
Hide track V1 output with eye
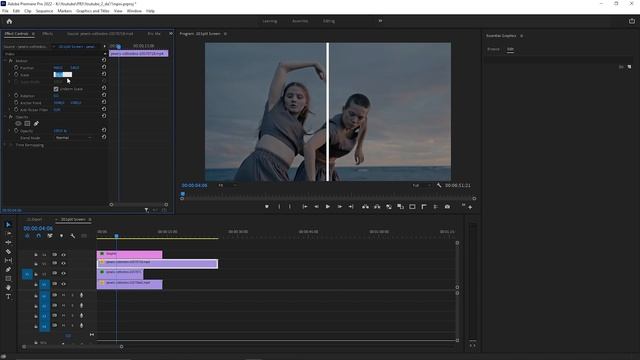[64, 284]
